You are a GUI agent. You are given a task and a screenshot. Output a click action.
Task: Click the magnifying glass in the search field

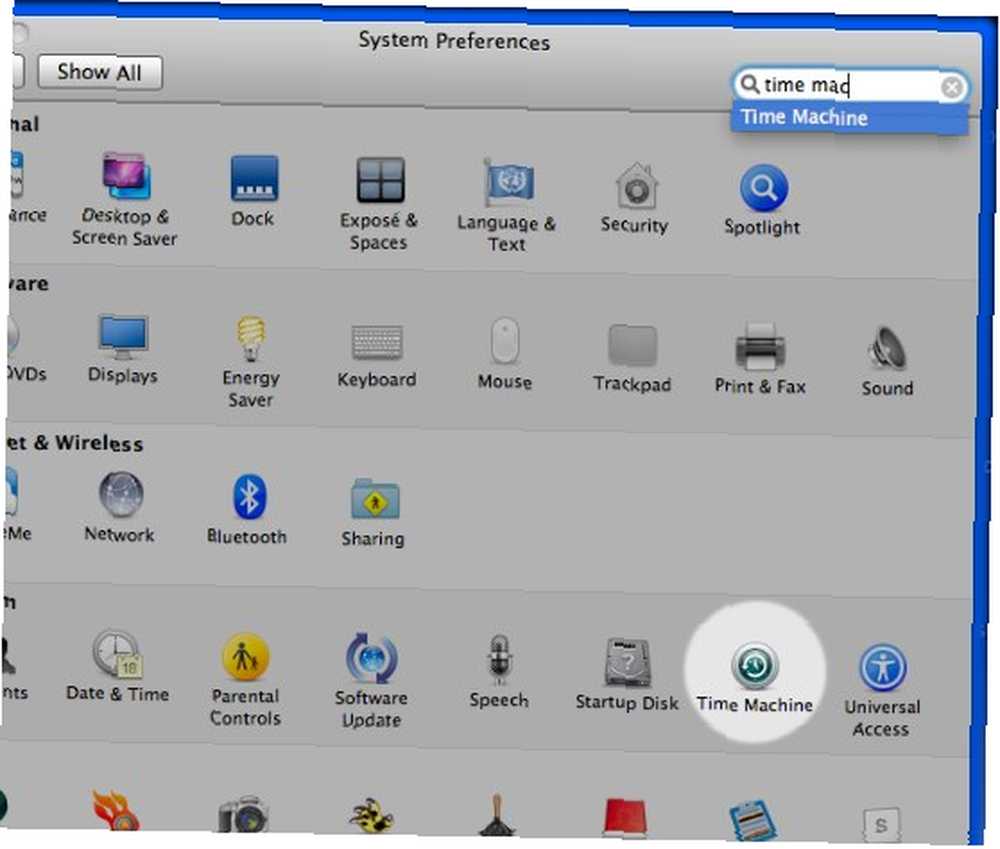point(750,84)
